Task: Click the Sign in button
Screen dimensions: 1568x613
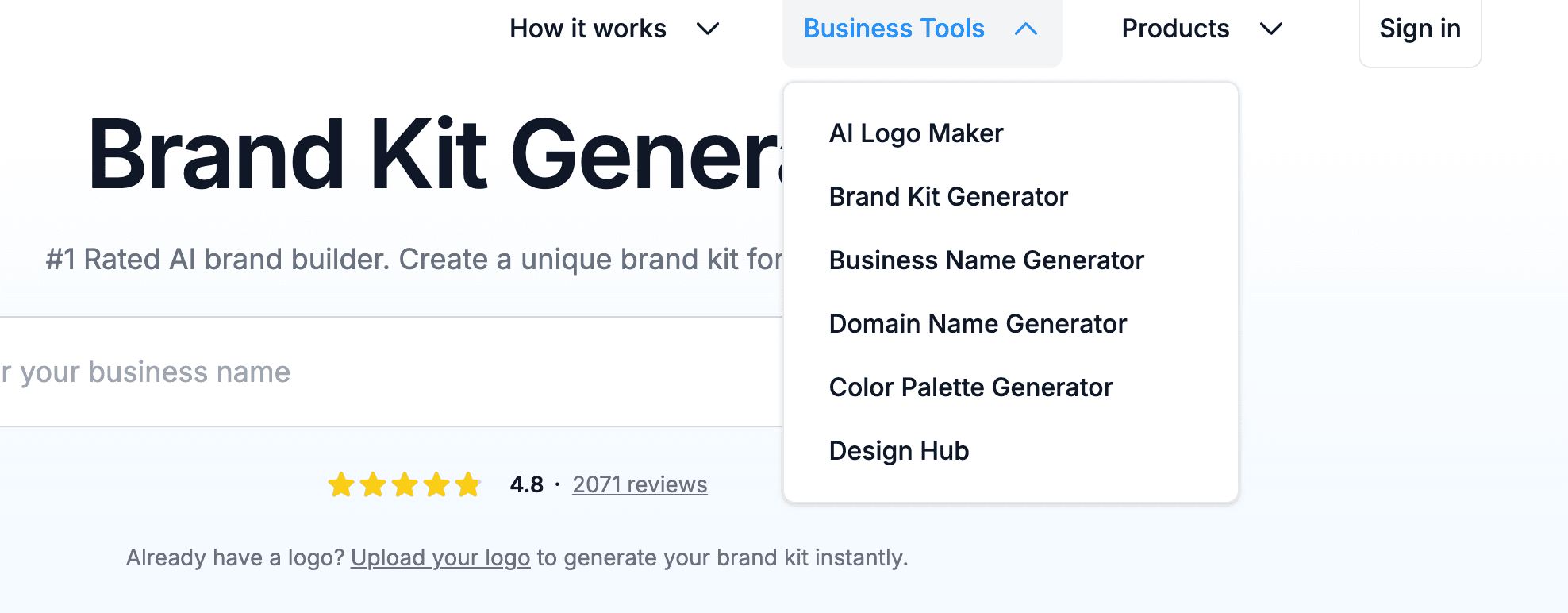Action: (x=1420, y=29)
